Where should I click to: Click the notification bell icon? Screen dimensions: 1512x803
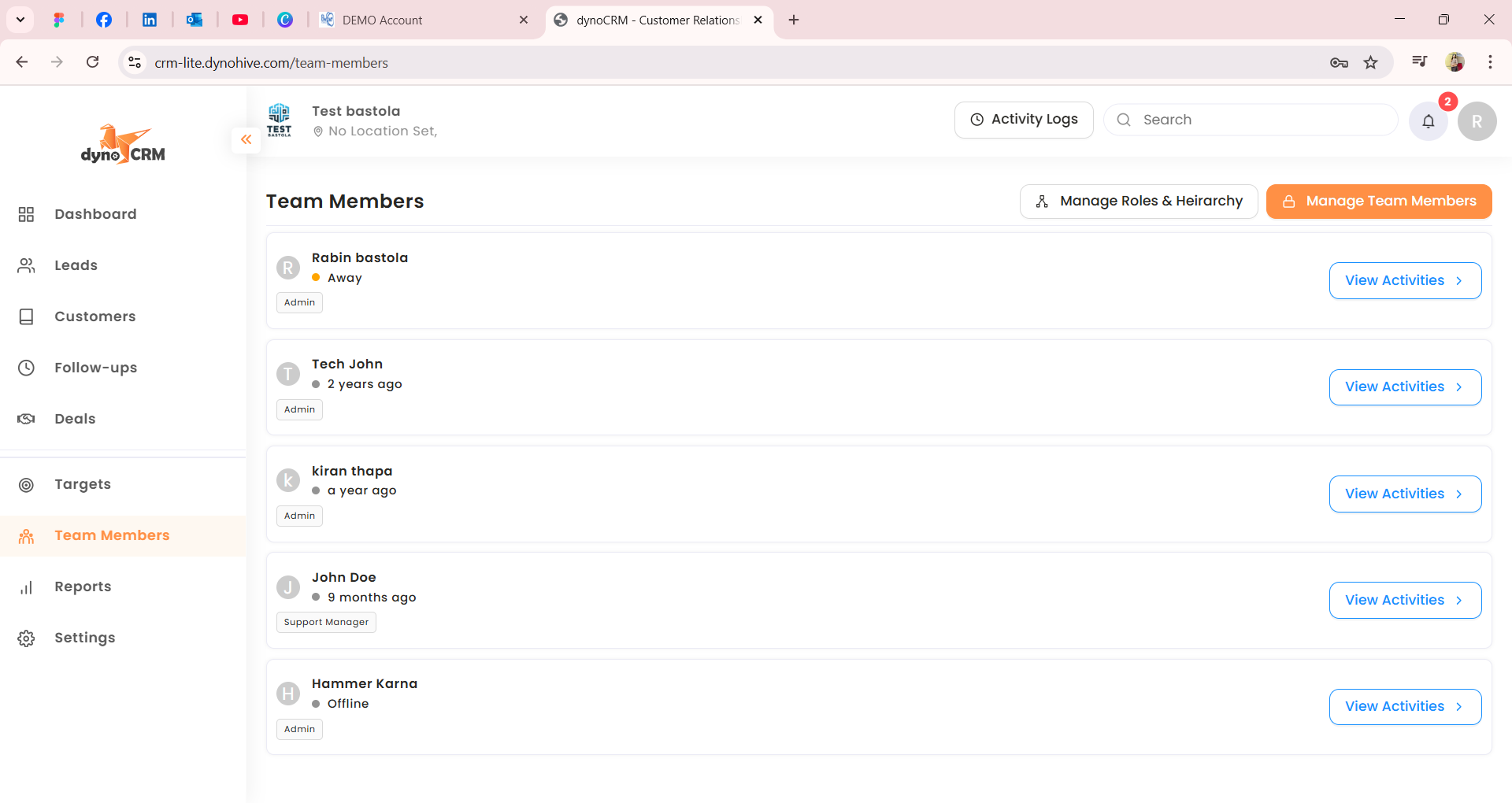1428,121
